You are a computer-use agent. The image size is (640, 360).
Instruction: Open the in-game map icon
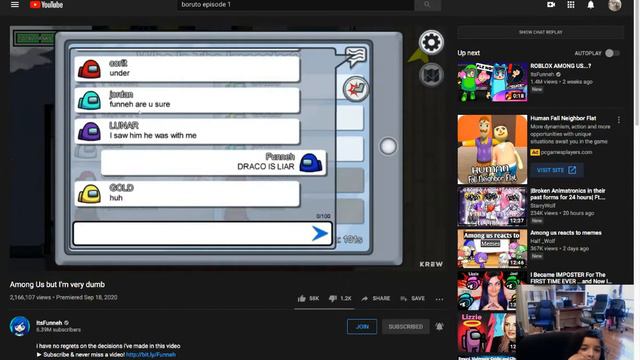[x=431, y=75]
